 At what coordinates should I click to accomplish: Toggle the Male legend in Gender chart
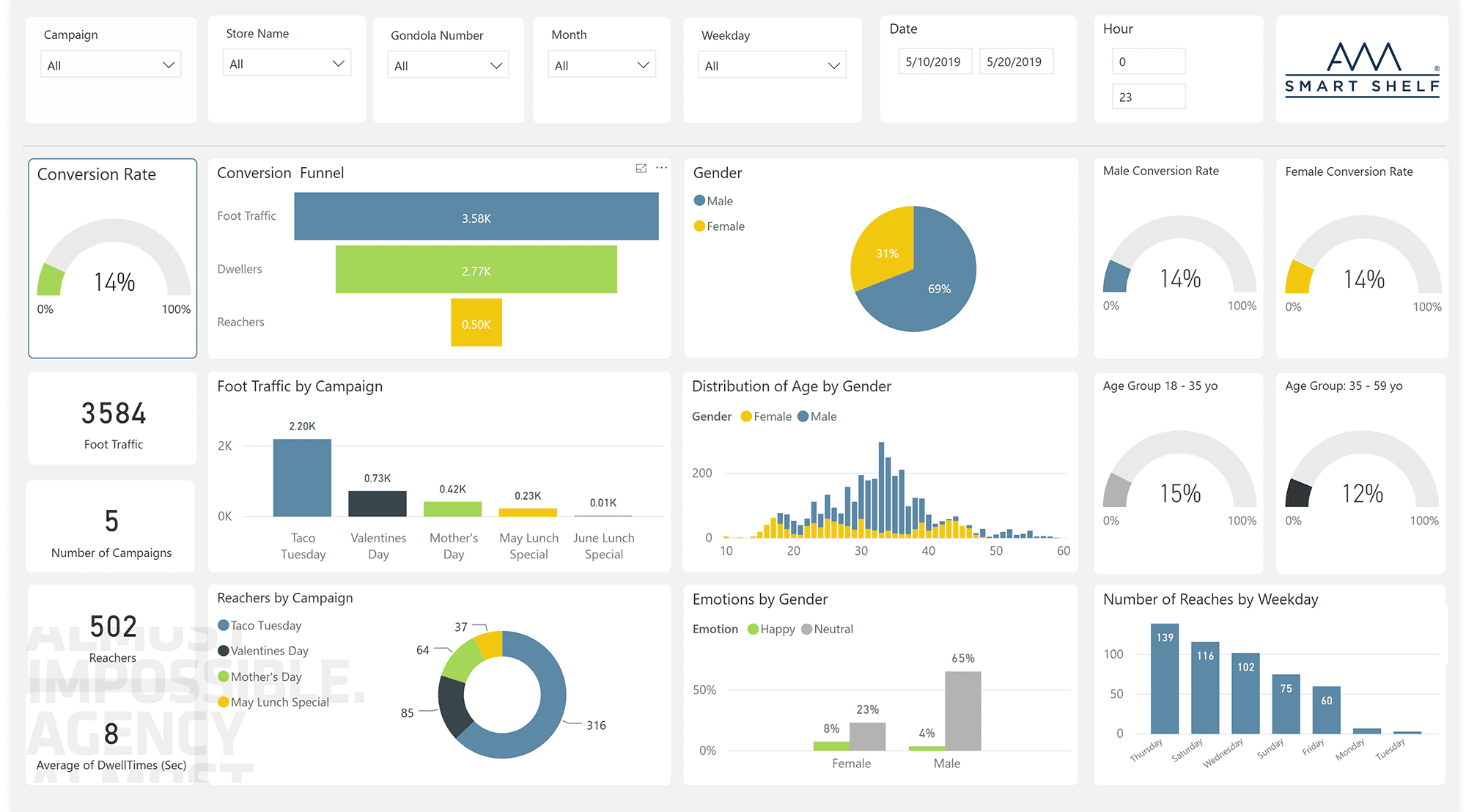712,200
